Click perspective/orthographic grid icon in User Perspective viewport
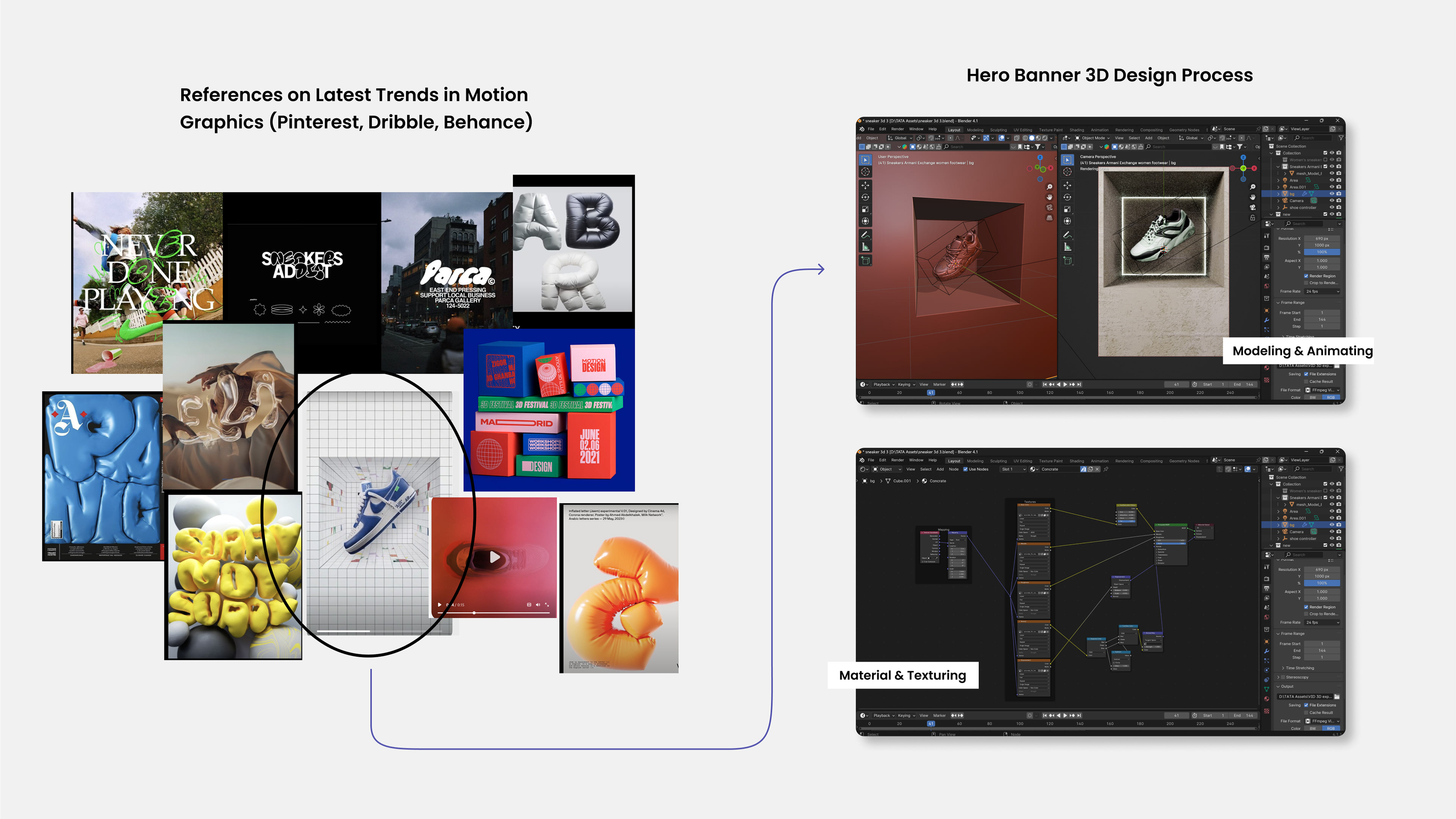Viewport: 1456px width, 819px height. coord(1050,218)
